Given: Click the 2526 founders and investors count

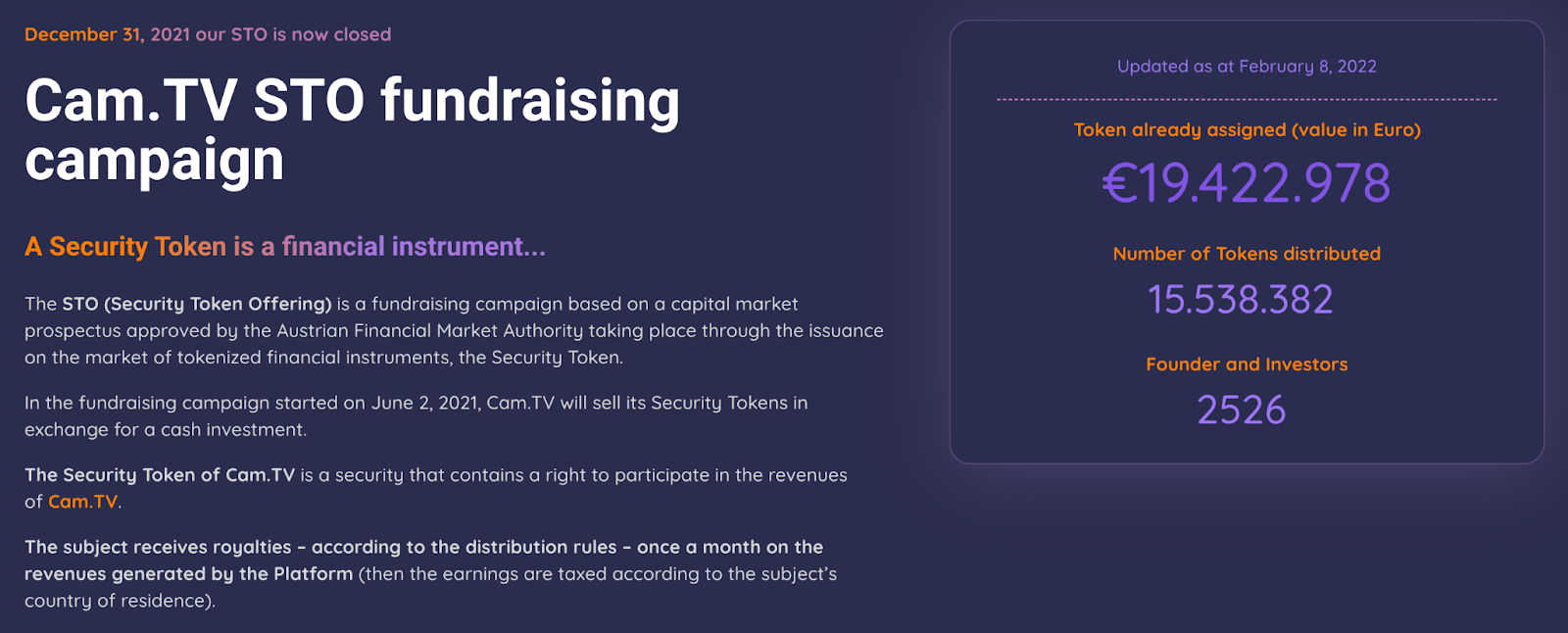Looking at the screenshot, I should click(1242, 410).
